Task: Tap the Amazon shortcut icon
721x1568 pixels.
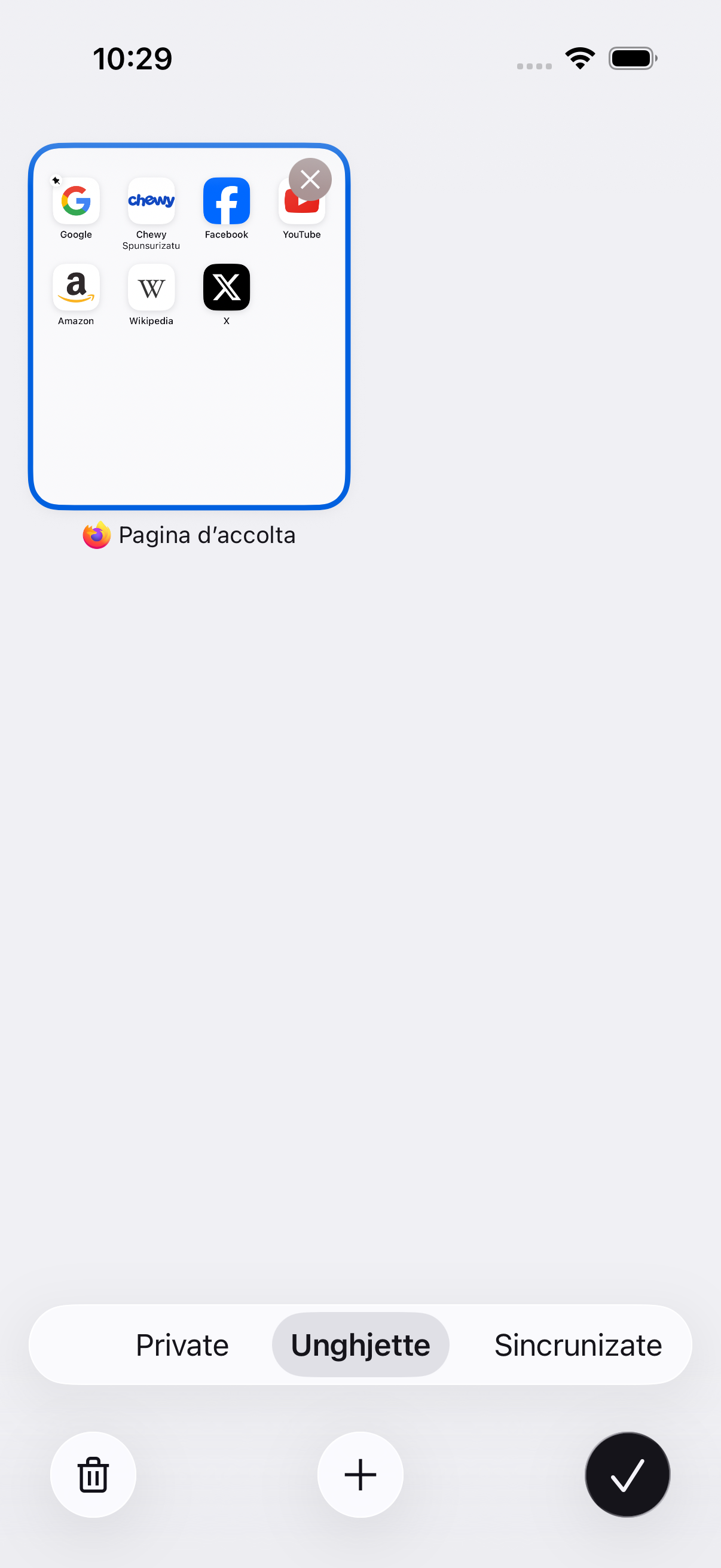Action: (76, 287)
